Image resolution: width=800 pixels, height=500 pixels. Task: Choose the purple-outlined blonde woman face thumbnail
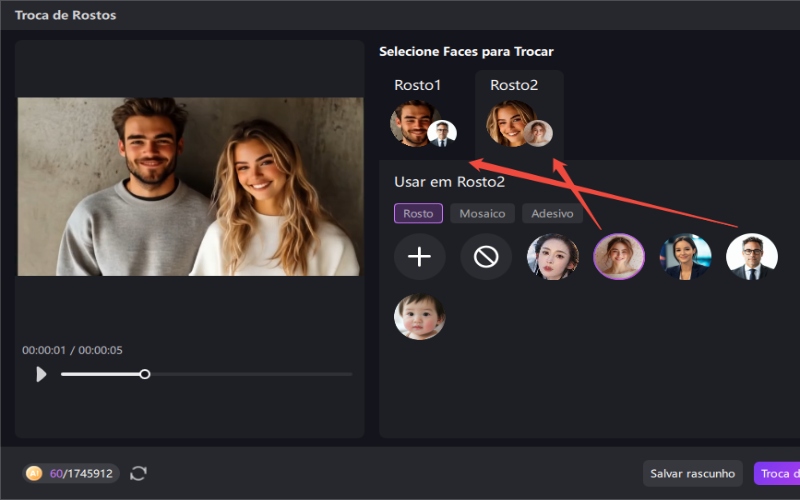[619, 257]
